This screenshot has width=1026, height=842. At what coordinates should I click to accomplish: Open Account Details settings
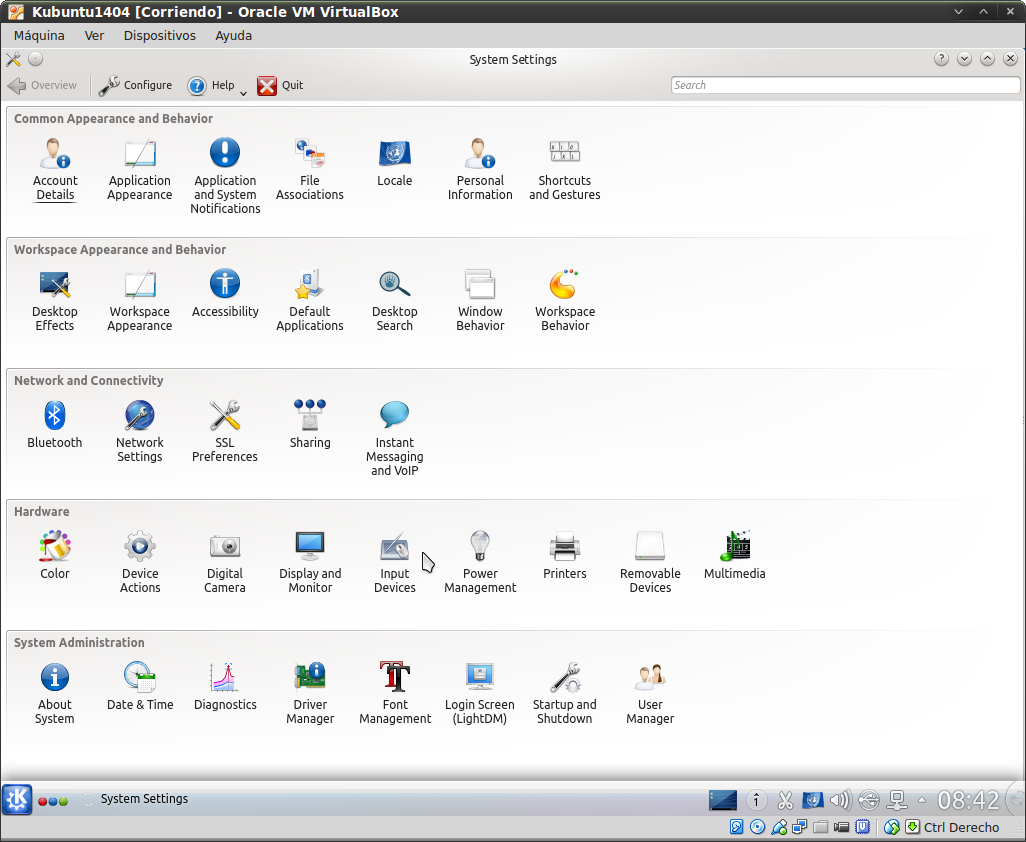tap(55, 168)
